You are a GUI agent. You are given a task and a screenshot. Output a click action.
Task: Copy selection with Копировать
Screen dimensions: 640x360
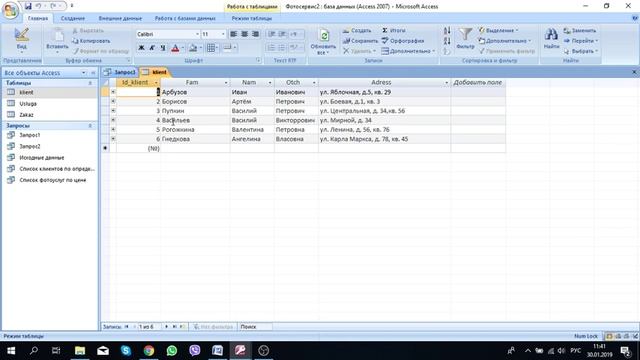click(91, 41)
